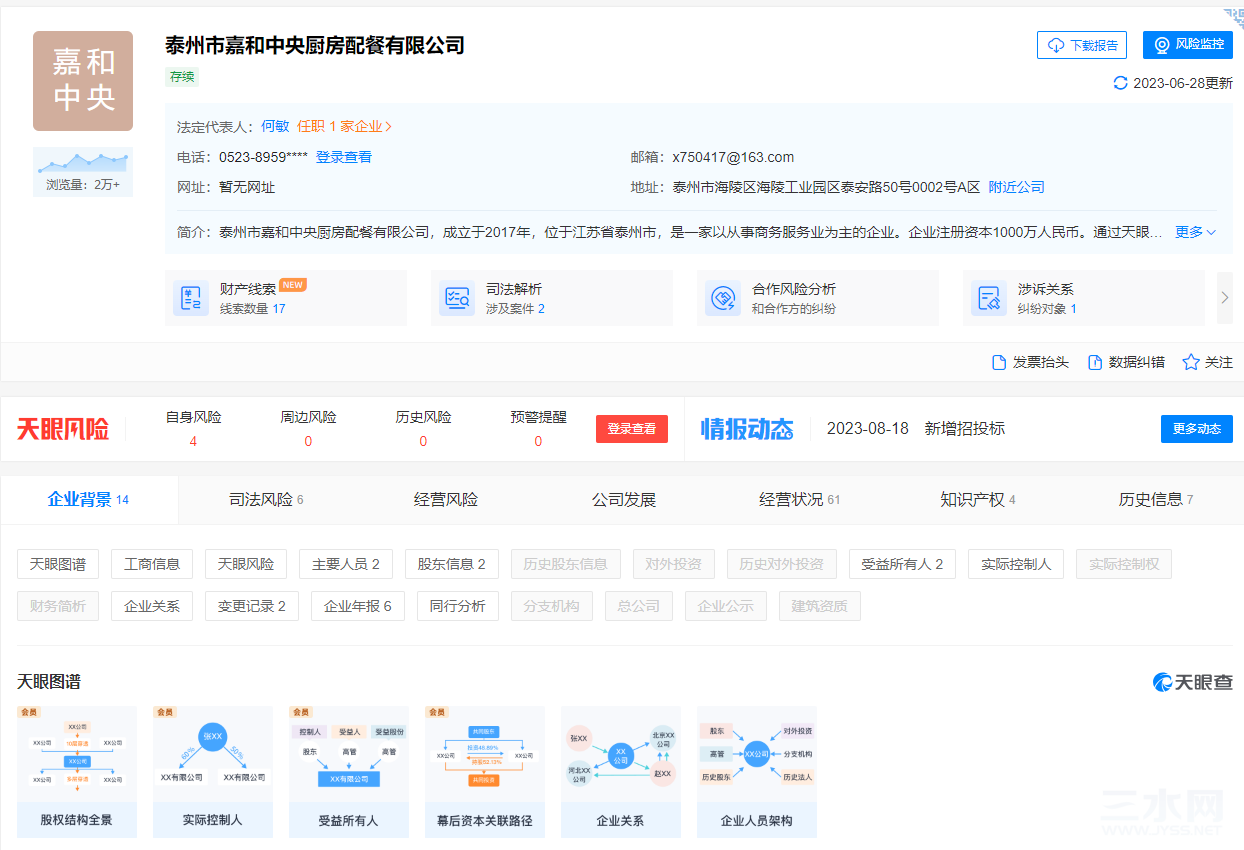This screenshot has height=850, width=1244.
Task: Select the 股东信息 2 tag
Action: (x=452, y=564)
